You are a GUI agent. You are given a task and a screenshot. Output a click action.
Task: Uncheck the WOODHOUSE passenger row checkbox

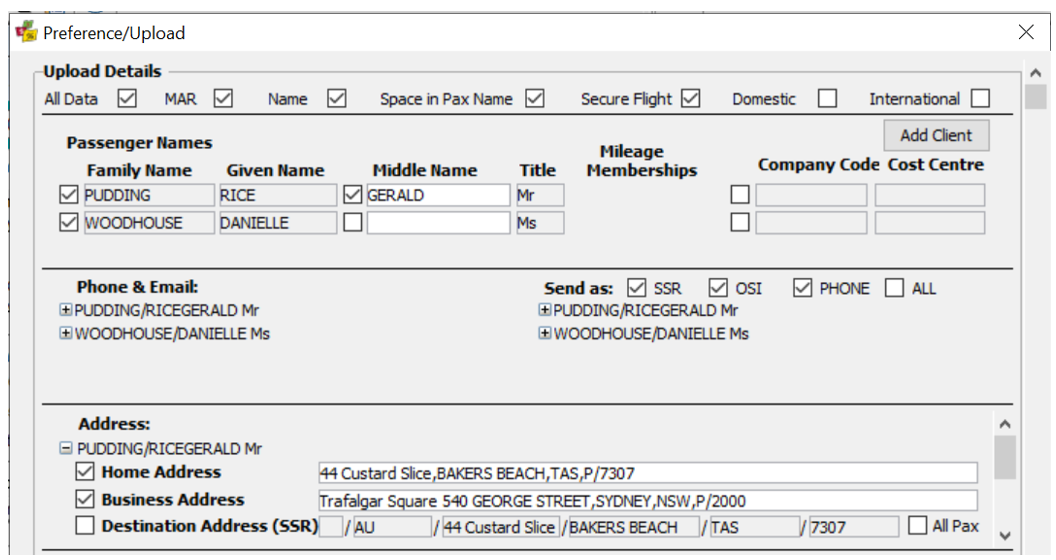[x=69, y=222]
